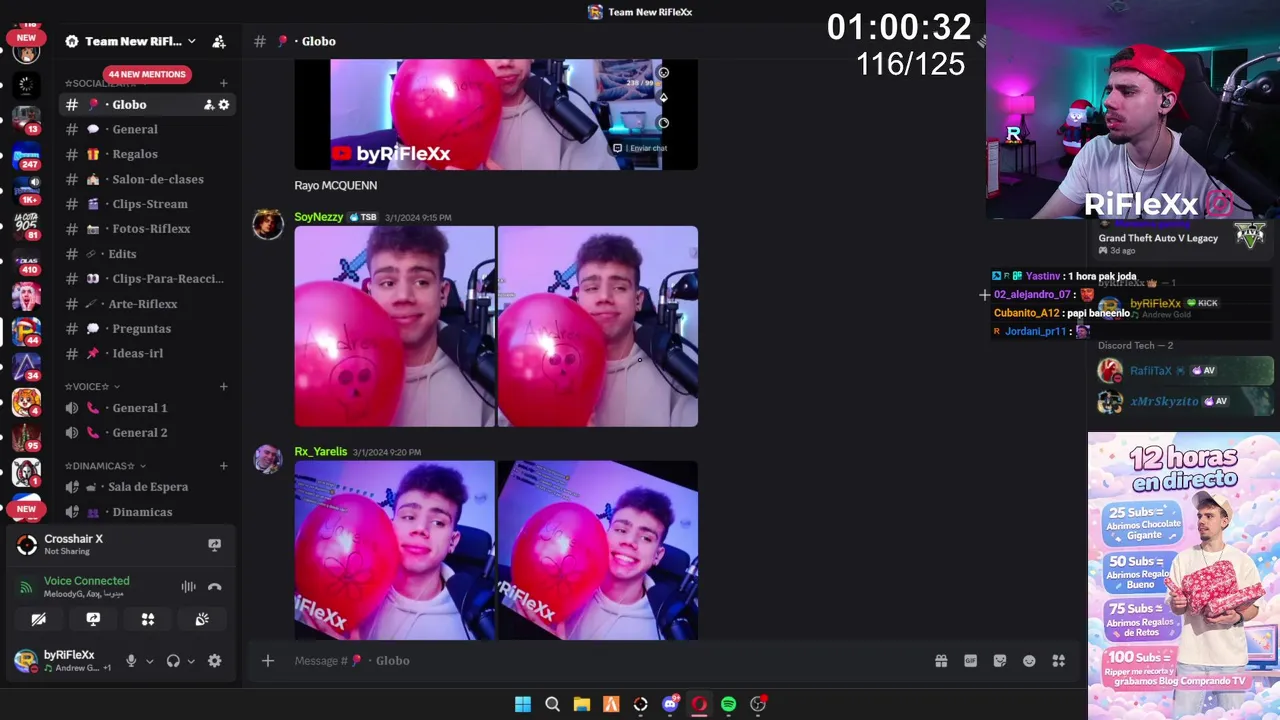Image resolution: width=1280 pixels, height=720 pixels.
Task: Open the Preguntas channel
Action: pos(148,329)
